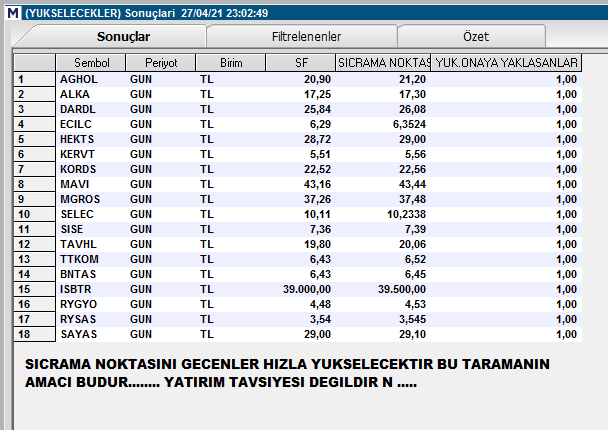
Task: Click the 1,00 value in SAYAS row
Action: click(x=567, y=334)
